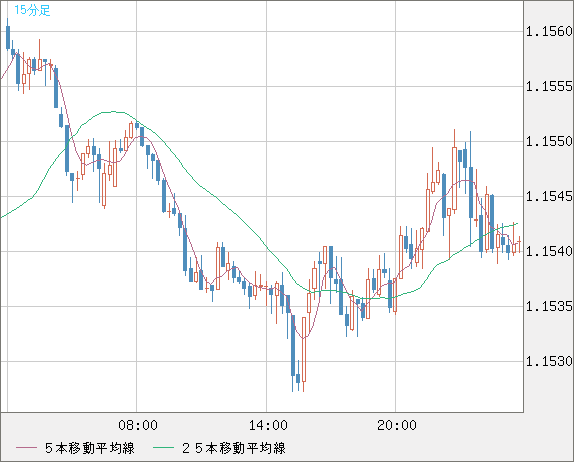
Task: Click the 14:00 time axis label
Action: [x=268, y=425]
